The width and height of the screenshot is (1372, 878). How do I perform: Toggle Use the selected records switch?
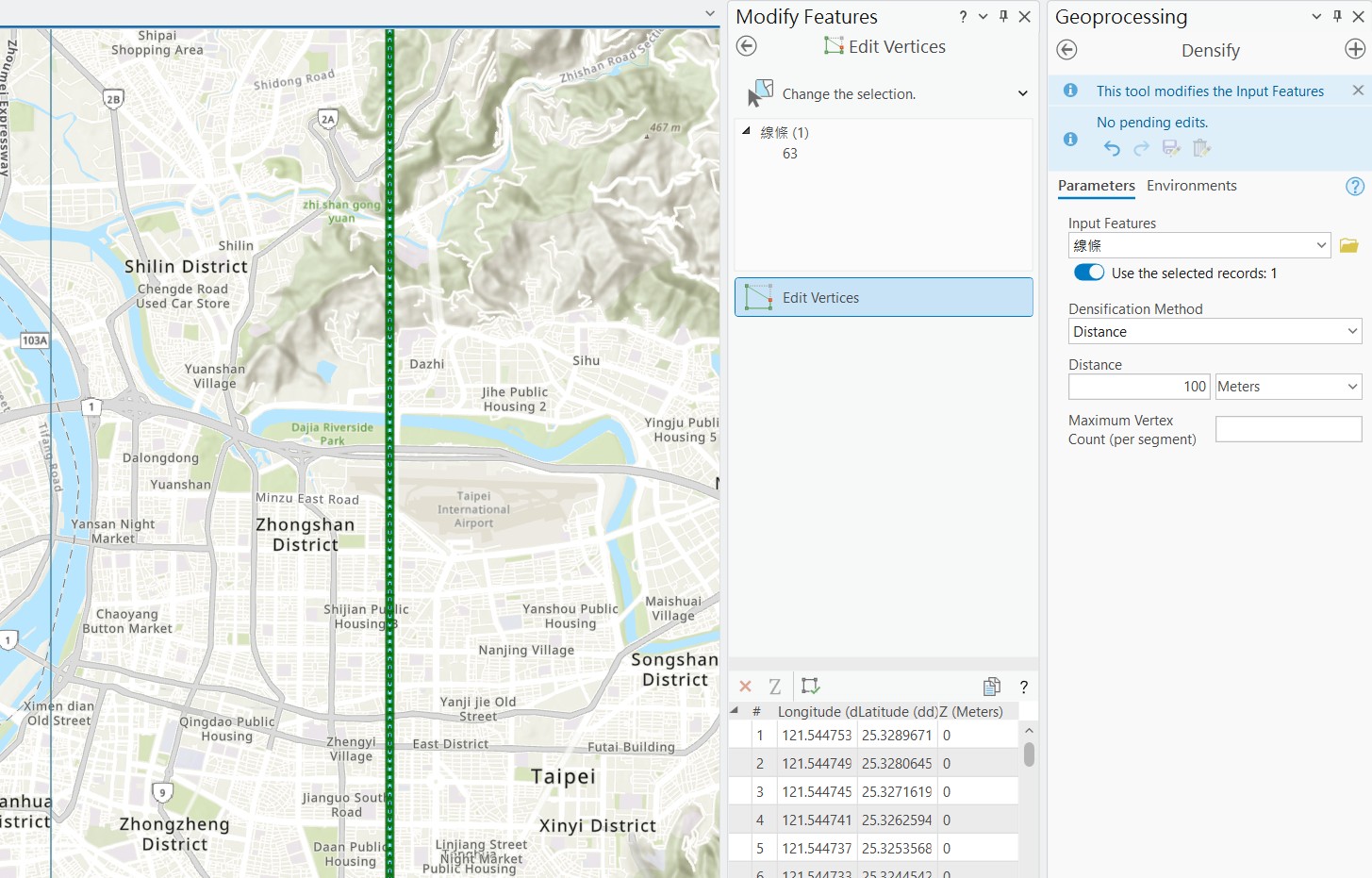(1089, 273)
